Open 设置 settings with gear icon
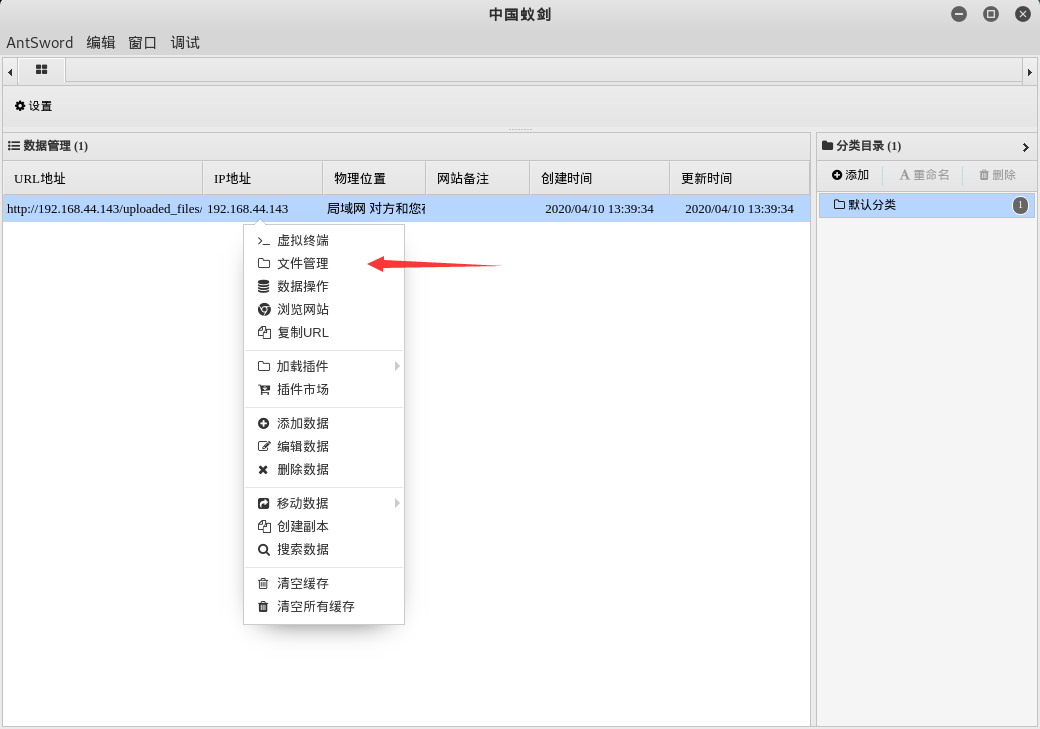This screenshot has height=729, width=1040. coord(33,106)
